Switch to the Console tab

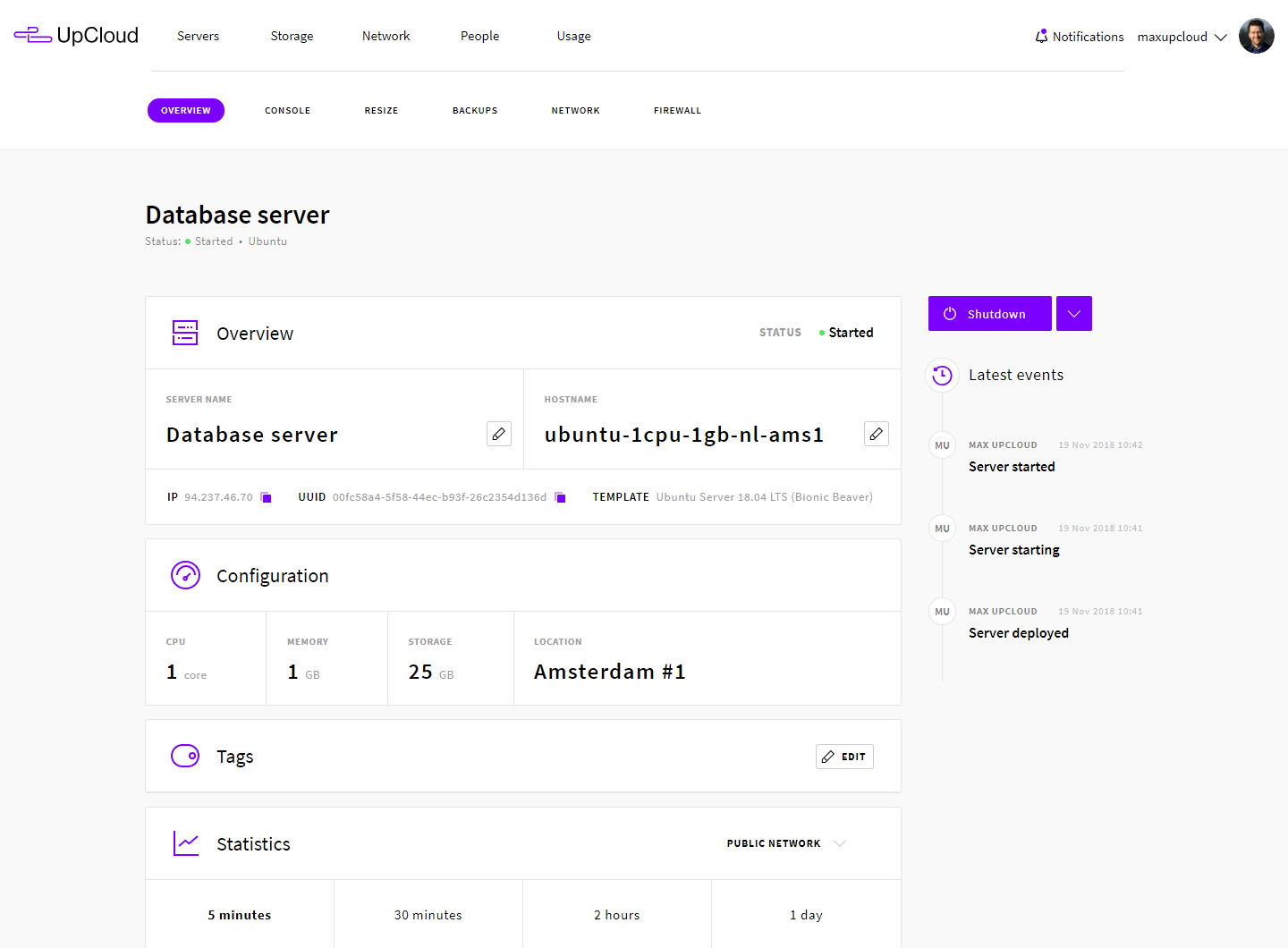(x=287, y=111)
